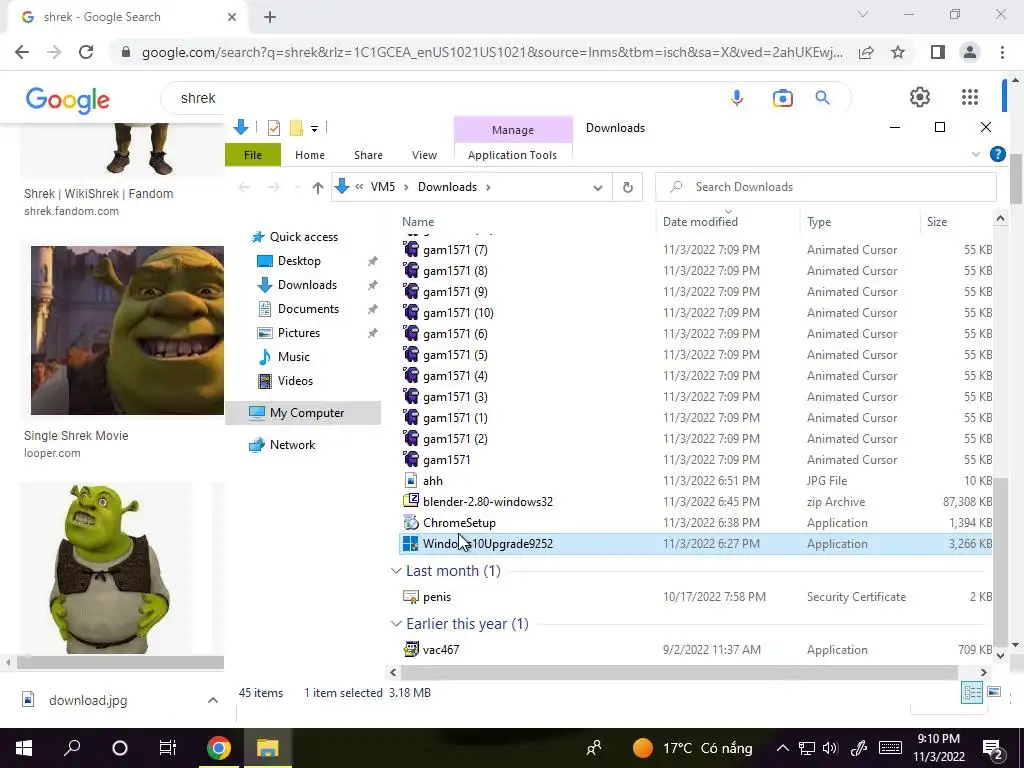Open Chrome side panel icon
The image size is (1024, 768).
coord(938,52)
